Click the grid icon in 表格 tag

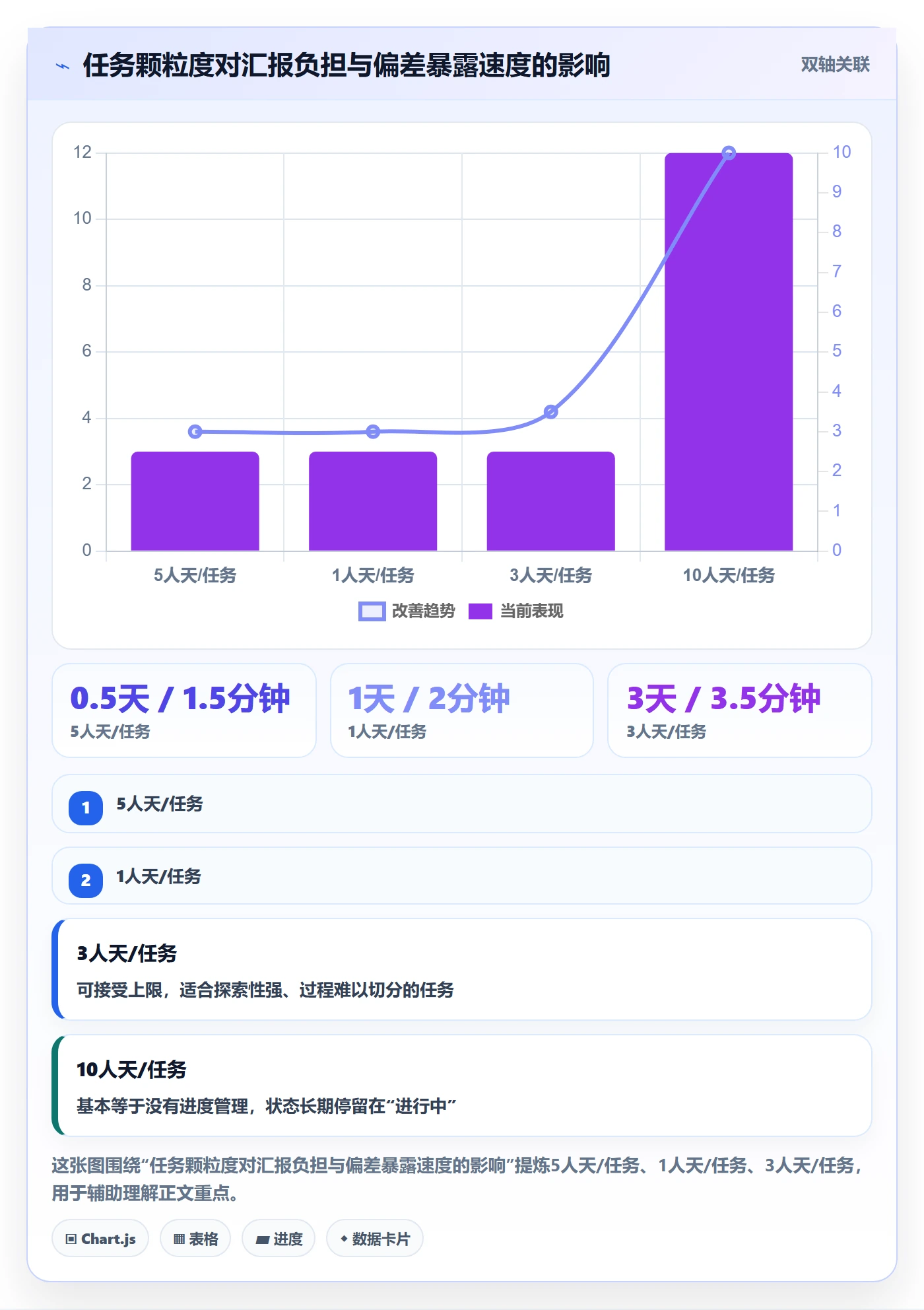(179, 1239)
